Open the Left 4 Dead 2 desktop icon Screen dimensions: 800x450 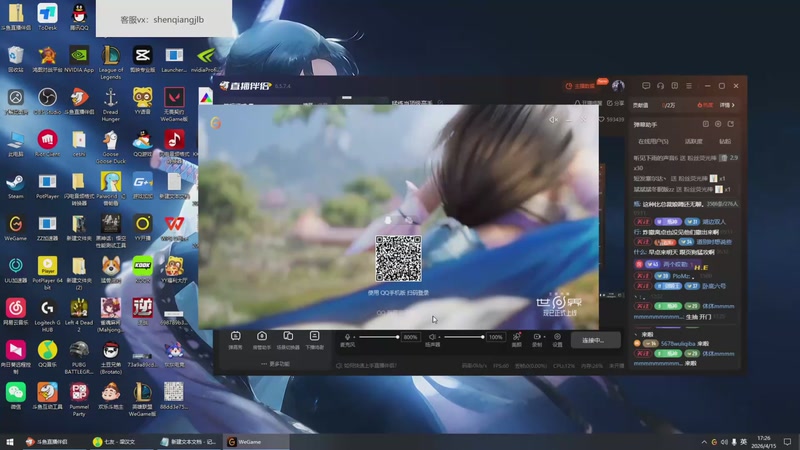[x=79, y=315]
